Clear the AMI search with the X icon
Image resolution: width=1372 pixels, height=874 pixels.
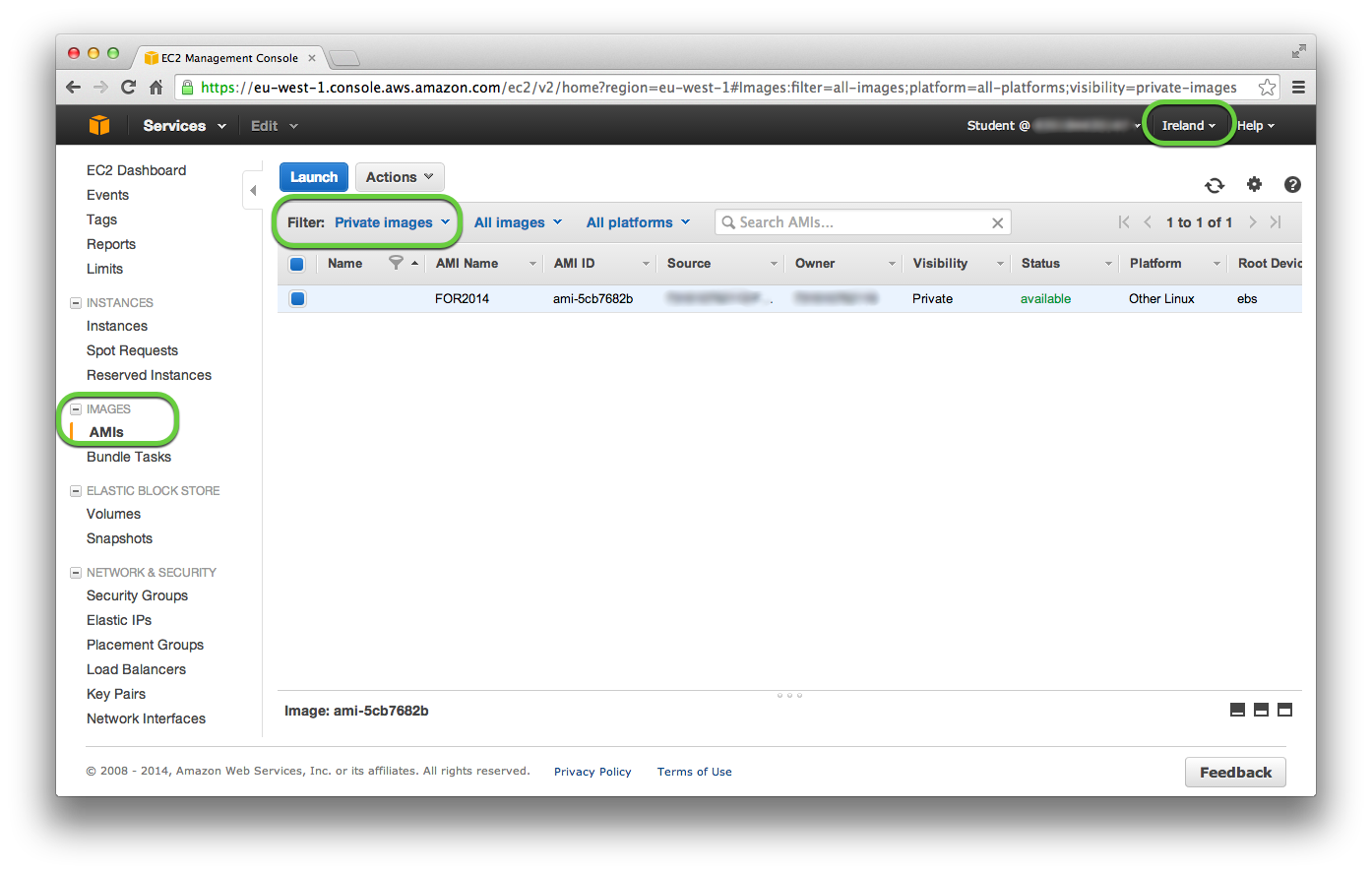coord(997,223)
